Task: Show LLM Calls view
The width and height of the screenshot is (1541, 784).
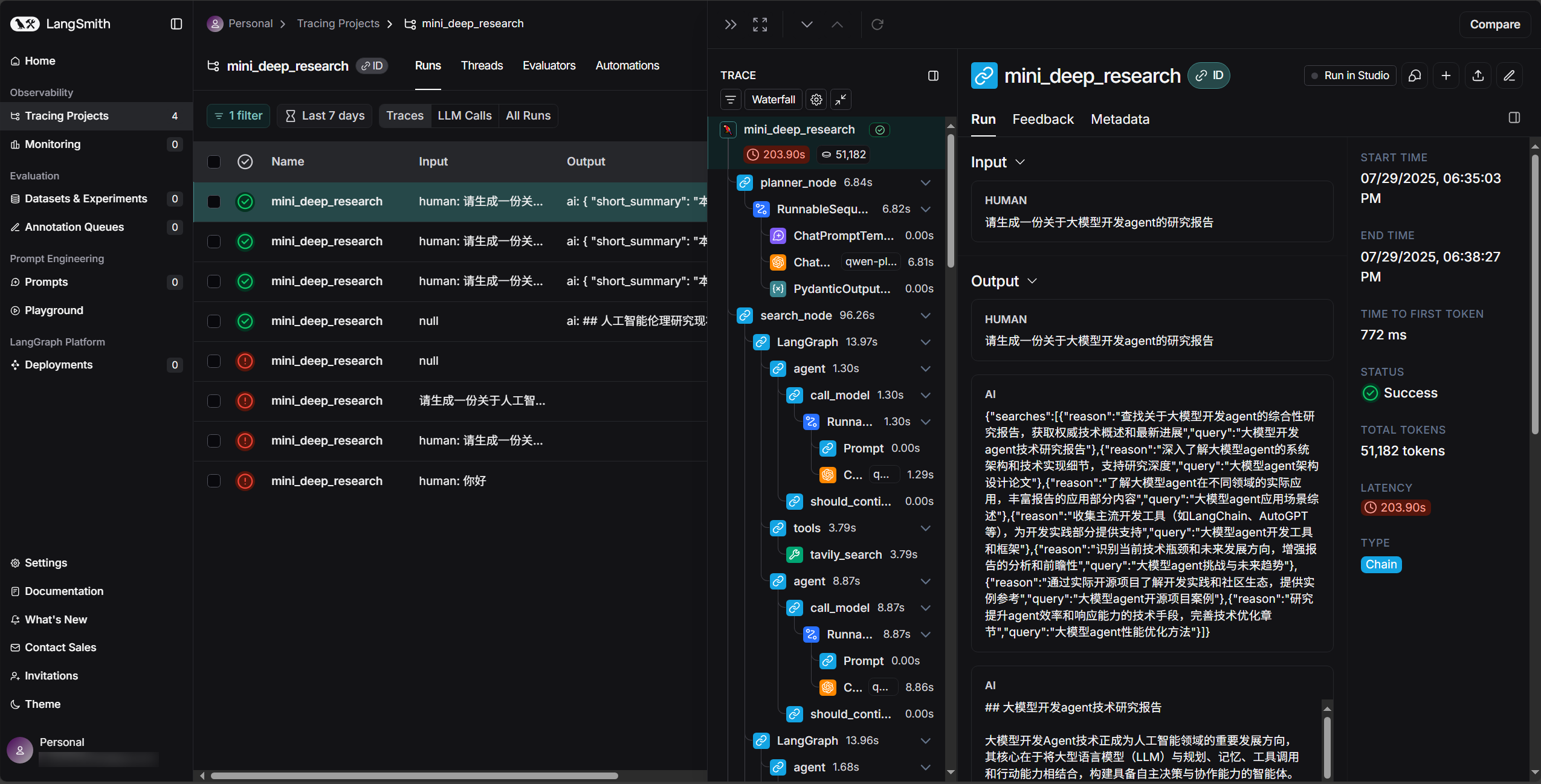Action: point(465,116)
